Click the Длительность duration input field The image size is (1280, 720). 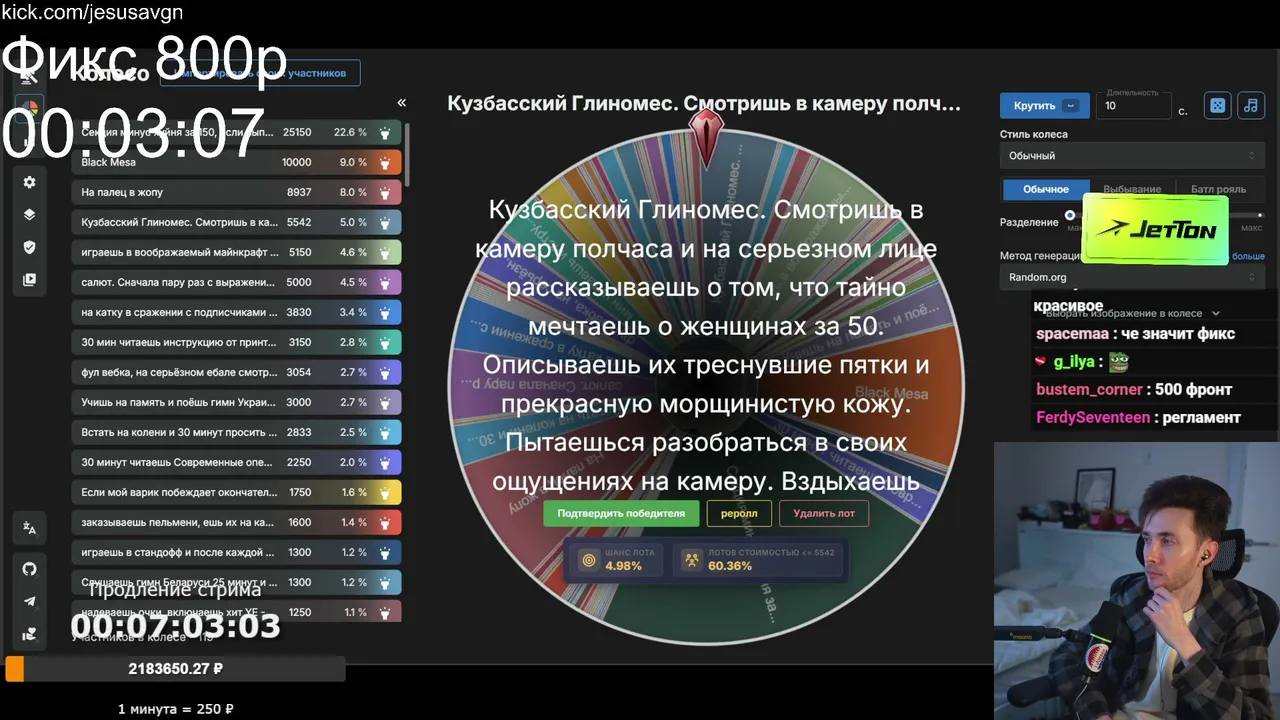(x=1134, y=105)
